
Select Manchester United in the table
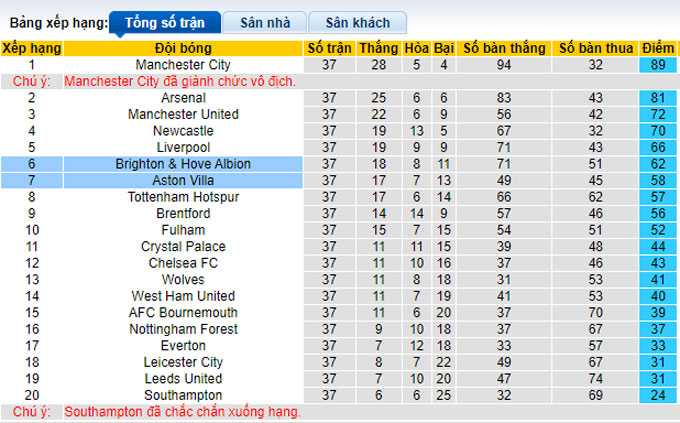[183, 115]
